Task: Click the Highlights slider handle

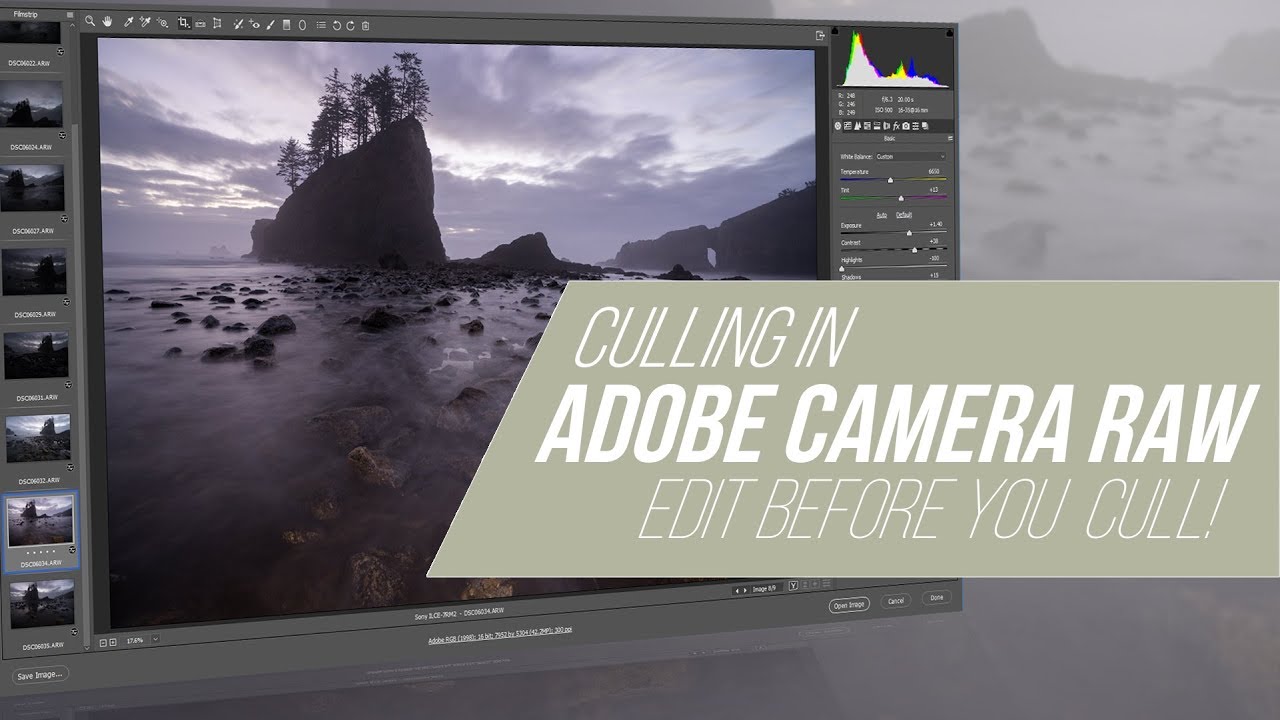Action: [841, 269]
